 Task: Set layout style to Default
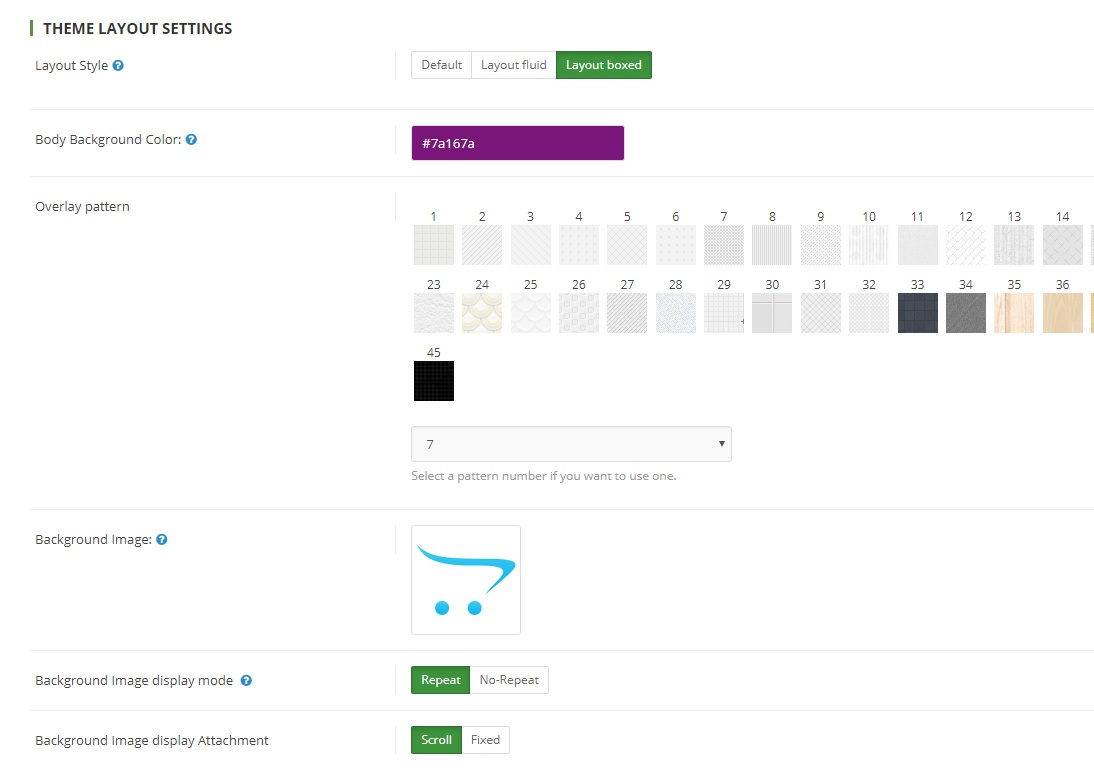[442, 65]
